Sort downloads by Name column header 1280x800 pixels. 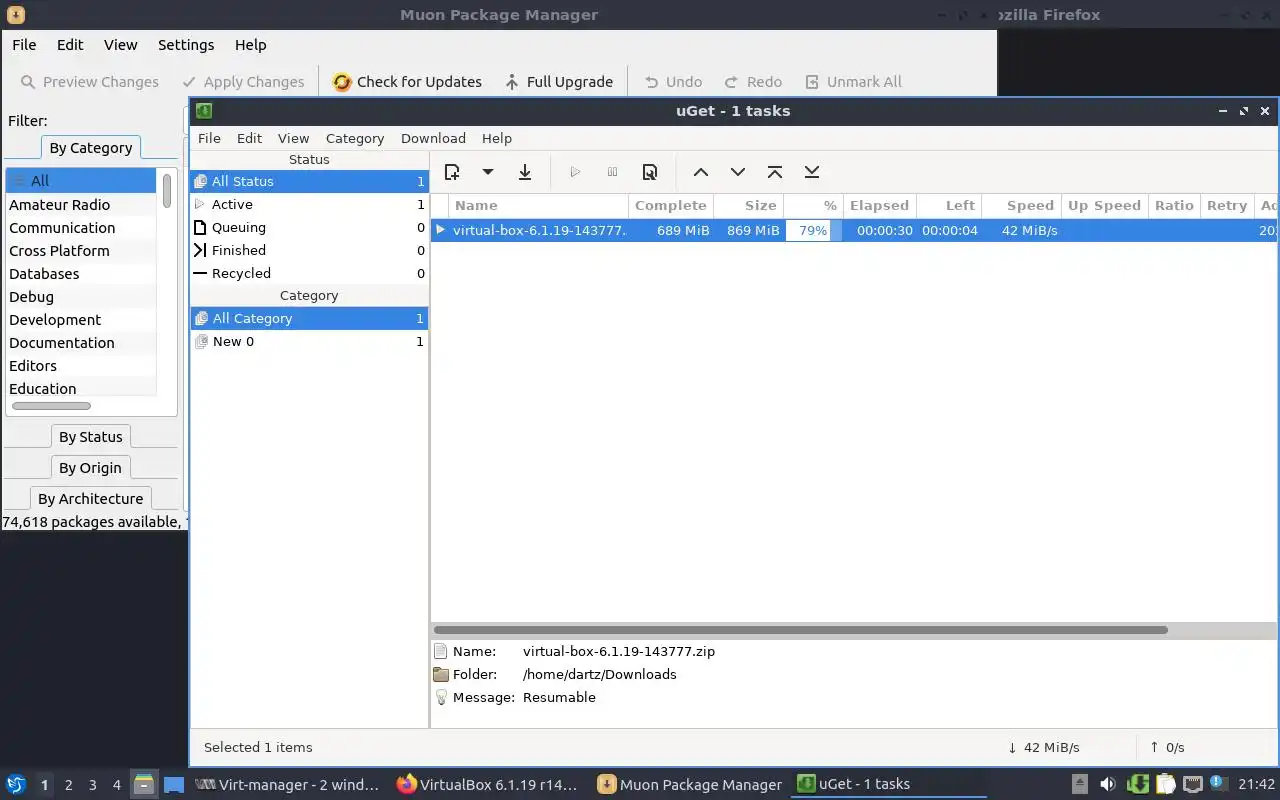(x=538, y=205)
